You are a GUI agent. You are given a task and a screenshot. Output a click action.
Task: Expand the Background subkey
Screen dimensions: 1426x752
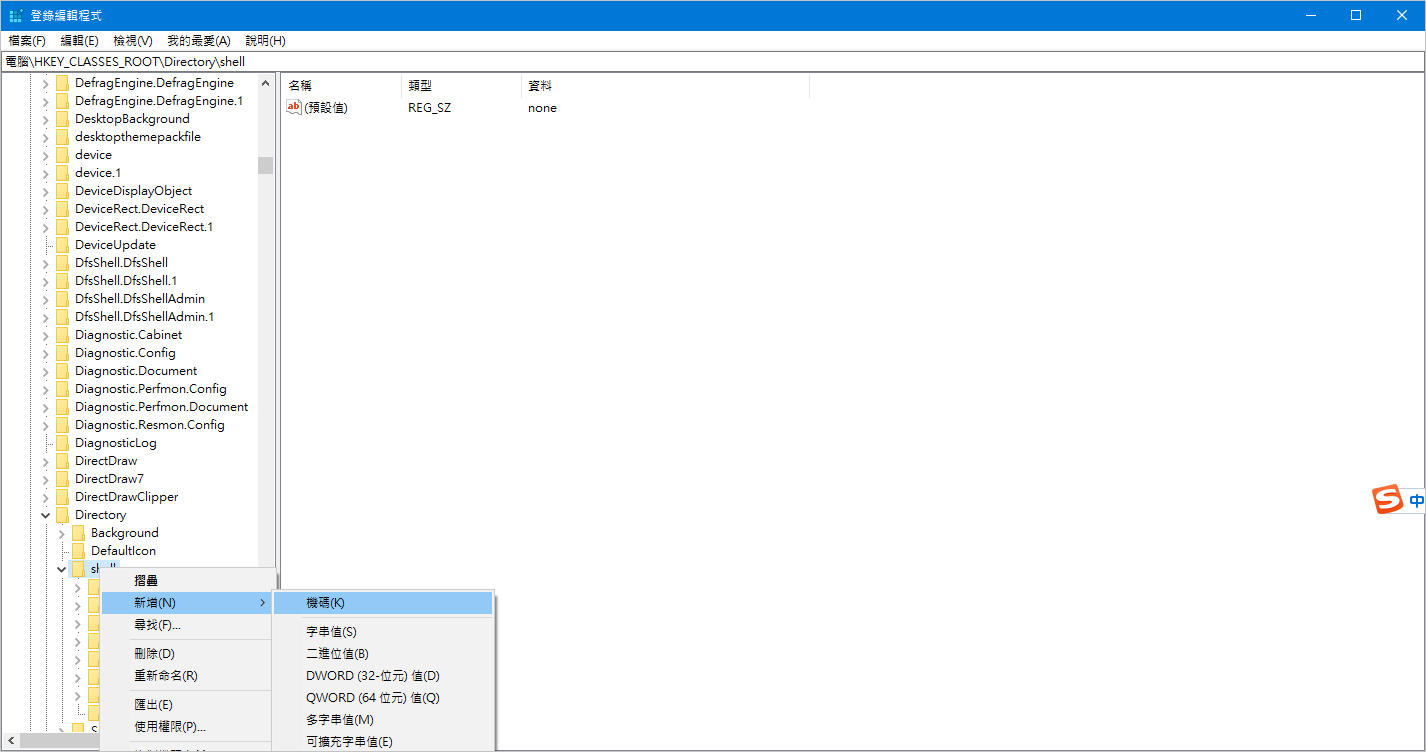pyautogui.click(x=61, y=533)
